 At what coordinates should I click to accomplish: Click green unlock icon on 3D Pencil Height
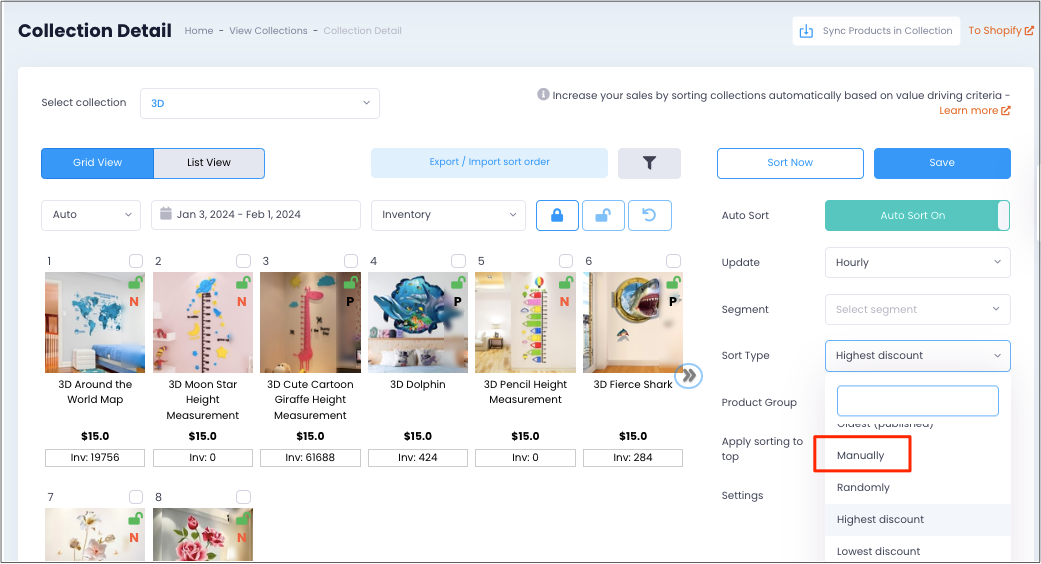click(566, 283)
